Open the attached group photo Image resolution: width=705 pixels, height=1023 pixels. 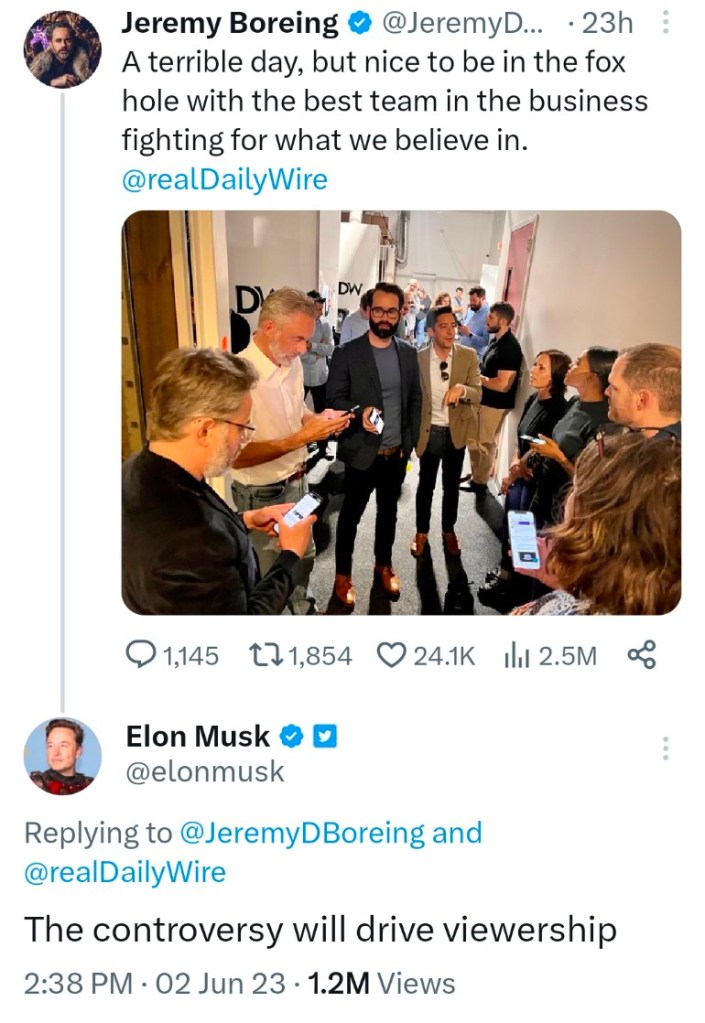point(401,412)
